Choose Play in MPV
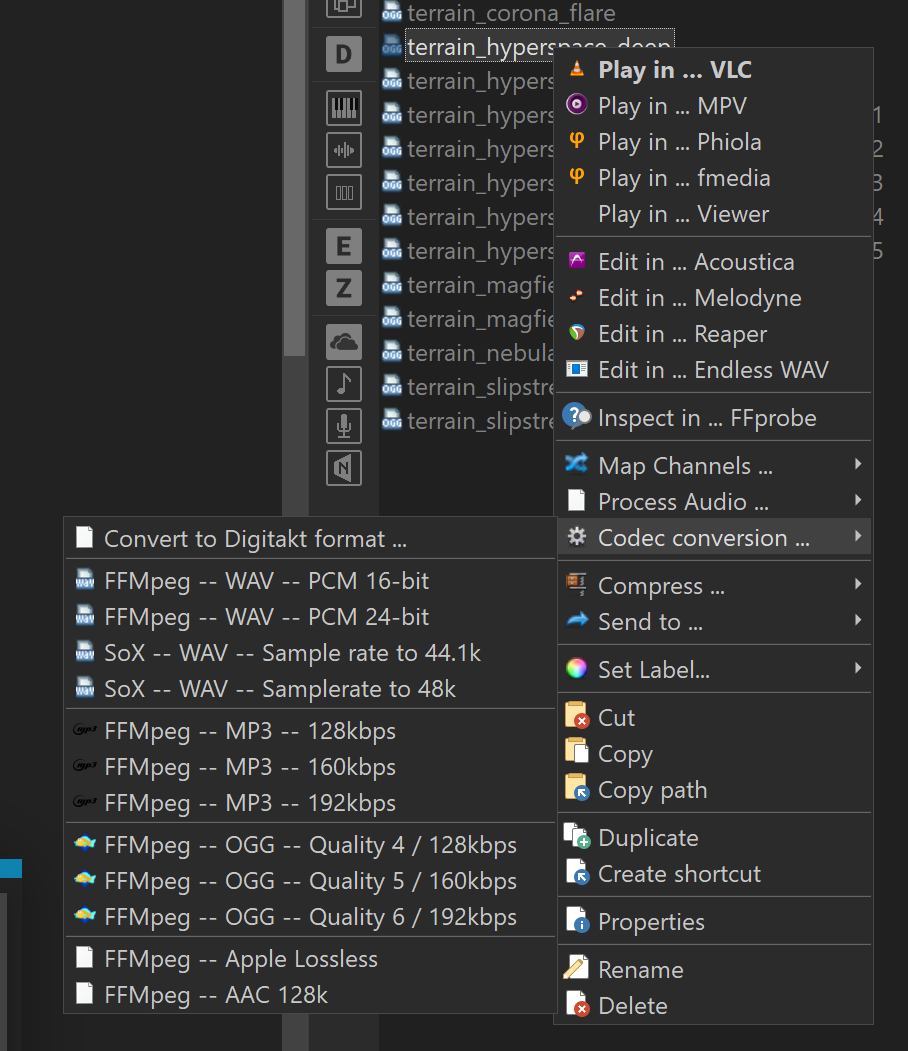908x1051 pixels. pos(714,106)
